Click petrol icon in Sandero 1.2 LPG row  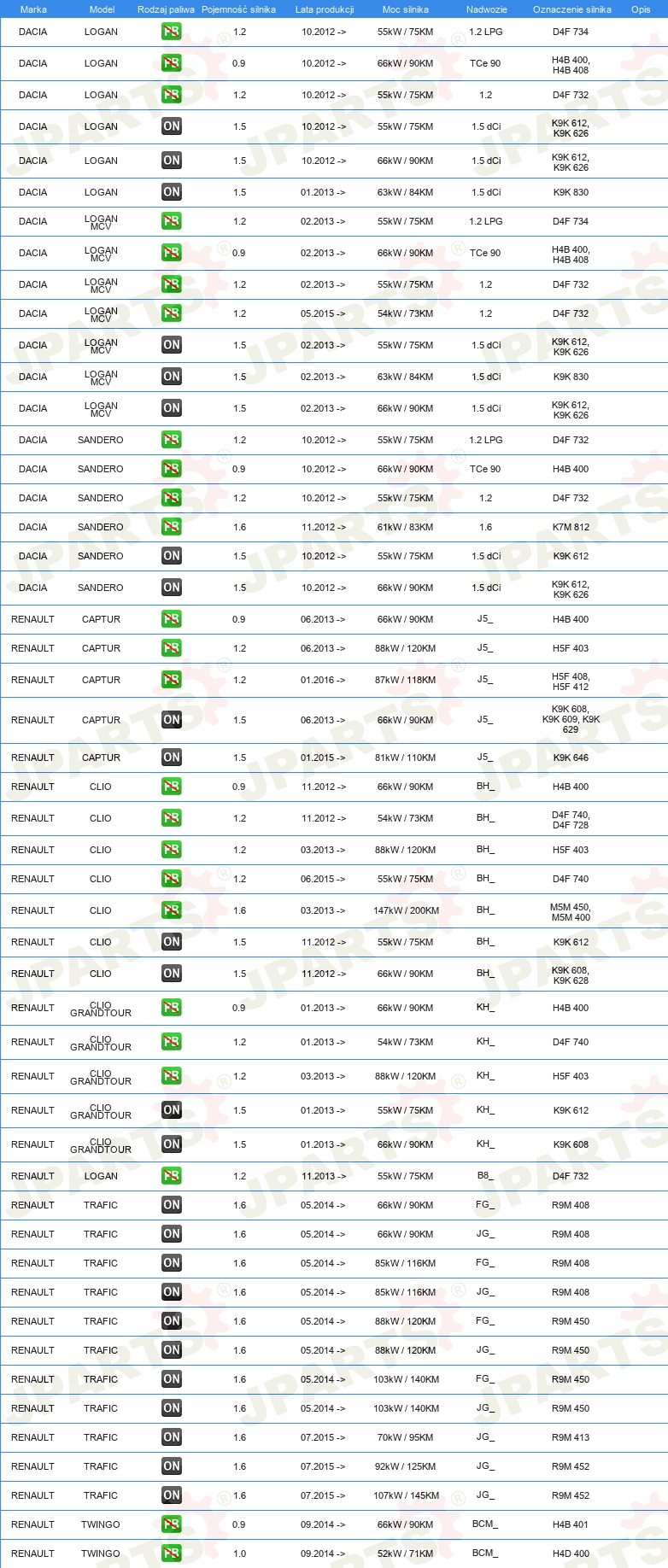pyautogui.click(x=172, y=440)
